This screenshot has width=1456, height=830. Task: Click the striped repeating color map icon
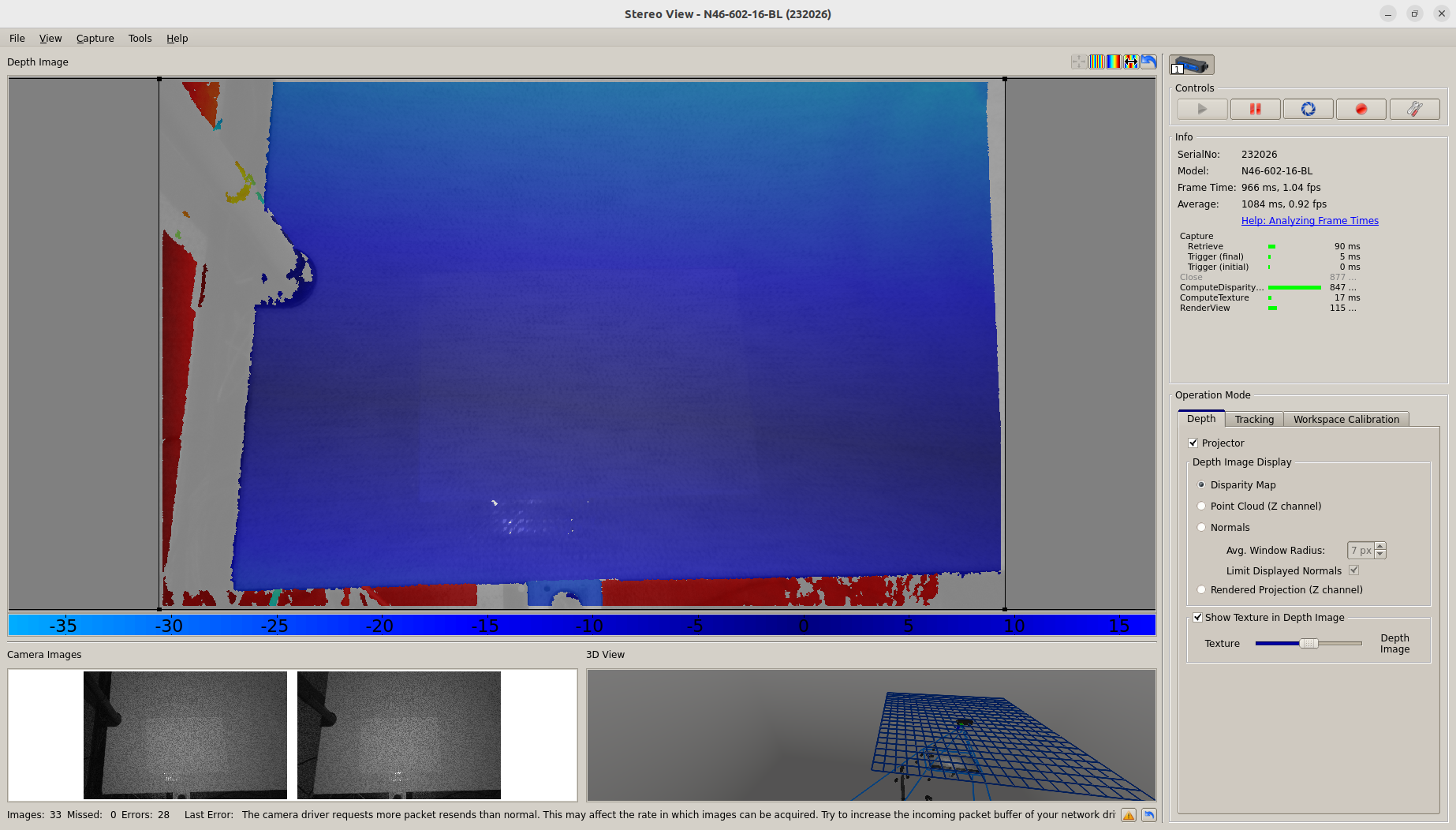coord(1096,62)
